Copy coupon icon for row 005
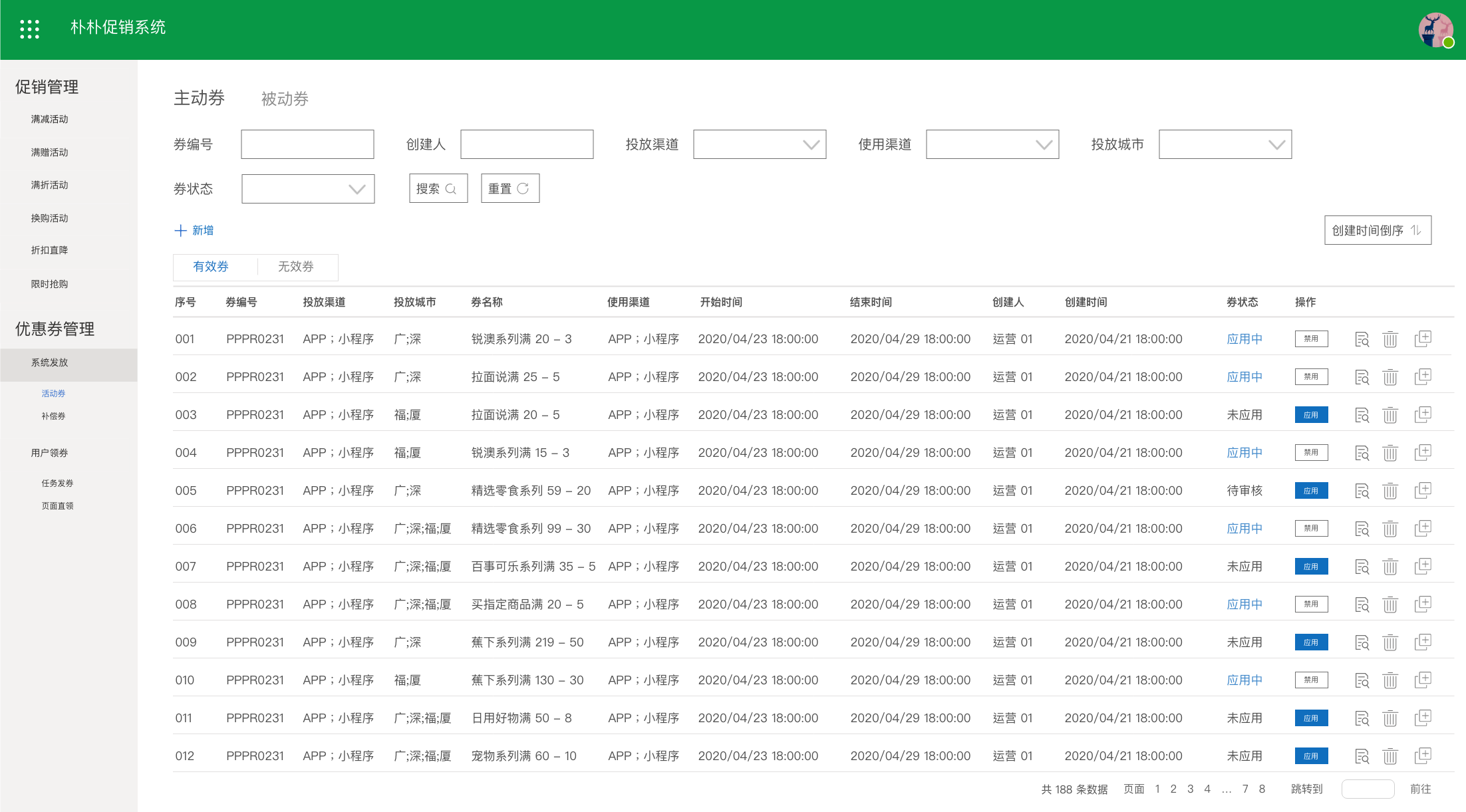Image resolution: width=1466 pixels, height=812 pixels. (x=1422, y=491)
